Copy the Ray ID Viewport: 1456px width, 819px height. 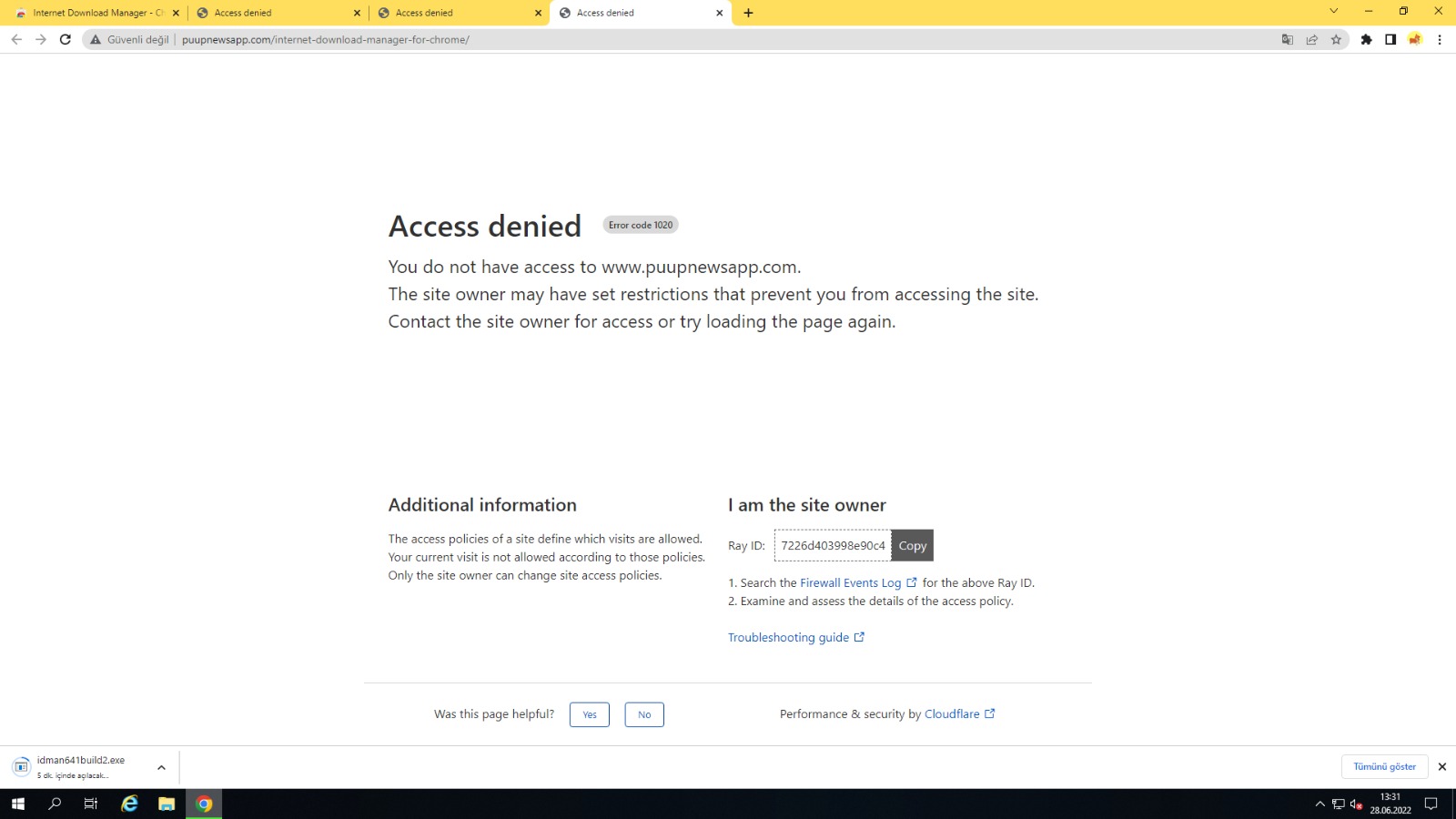912,545
